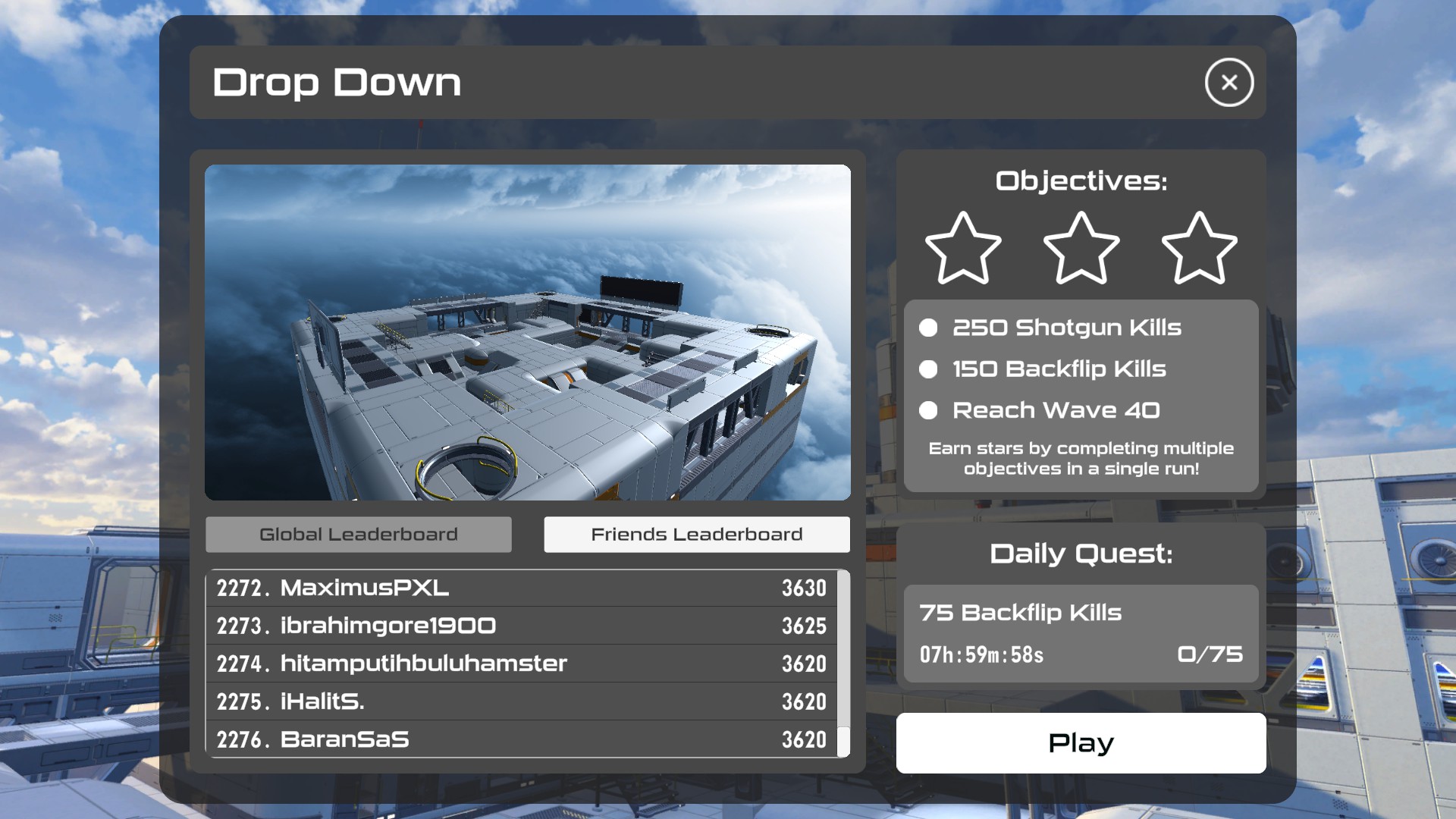
Task: Select ibrahimgore1900 leaderboard row
Action: click(520, 626)
